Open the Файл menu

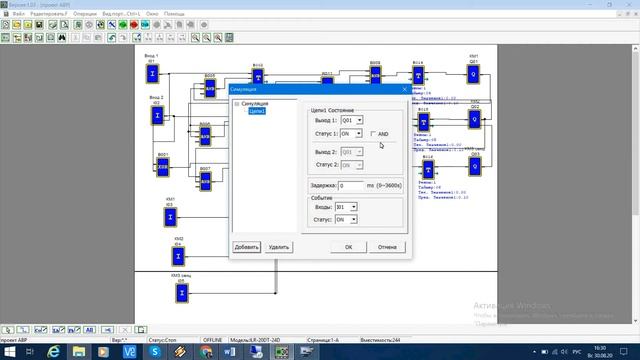click(19, 14)
